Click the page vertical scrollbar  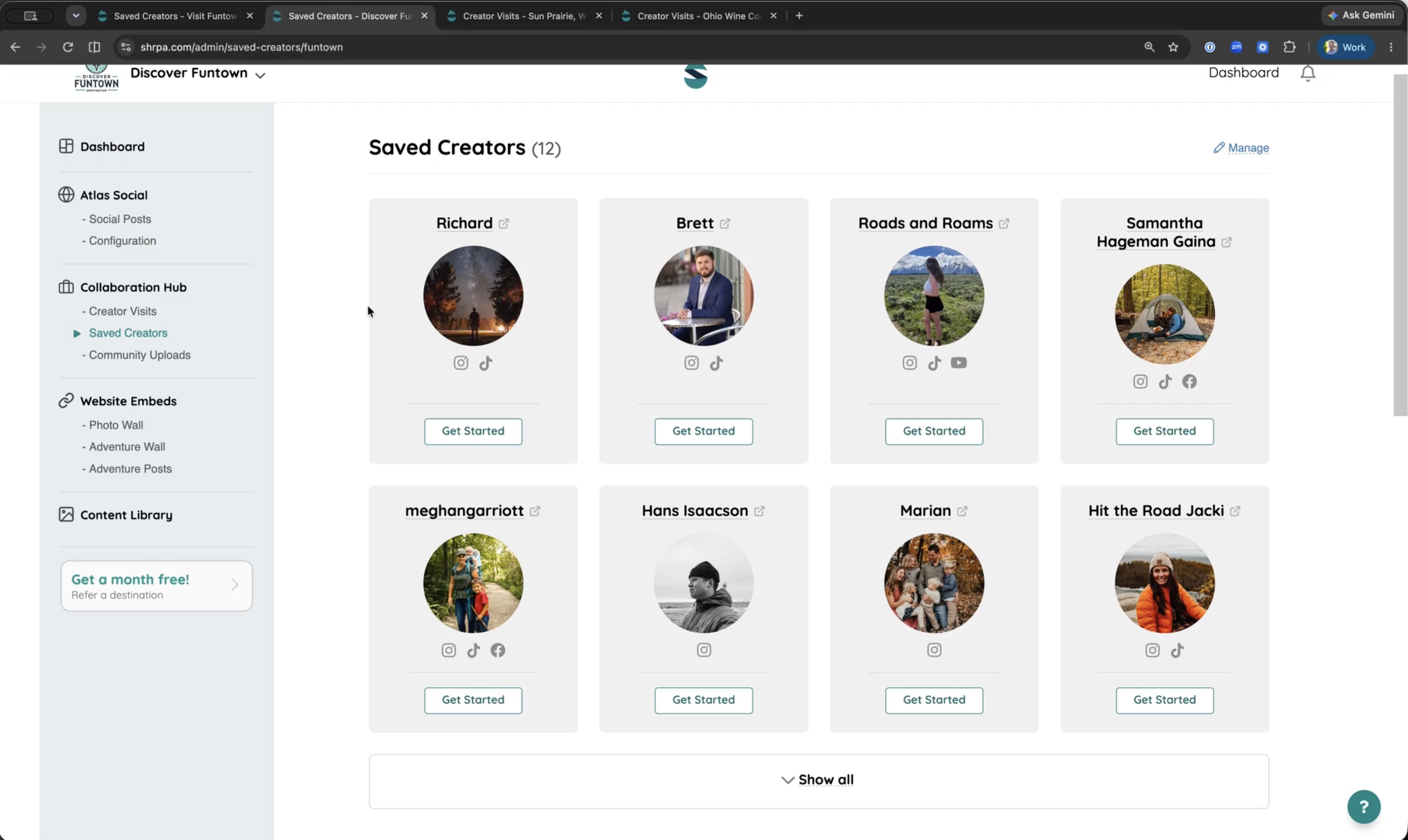pos(1400,245)
